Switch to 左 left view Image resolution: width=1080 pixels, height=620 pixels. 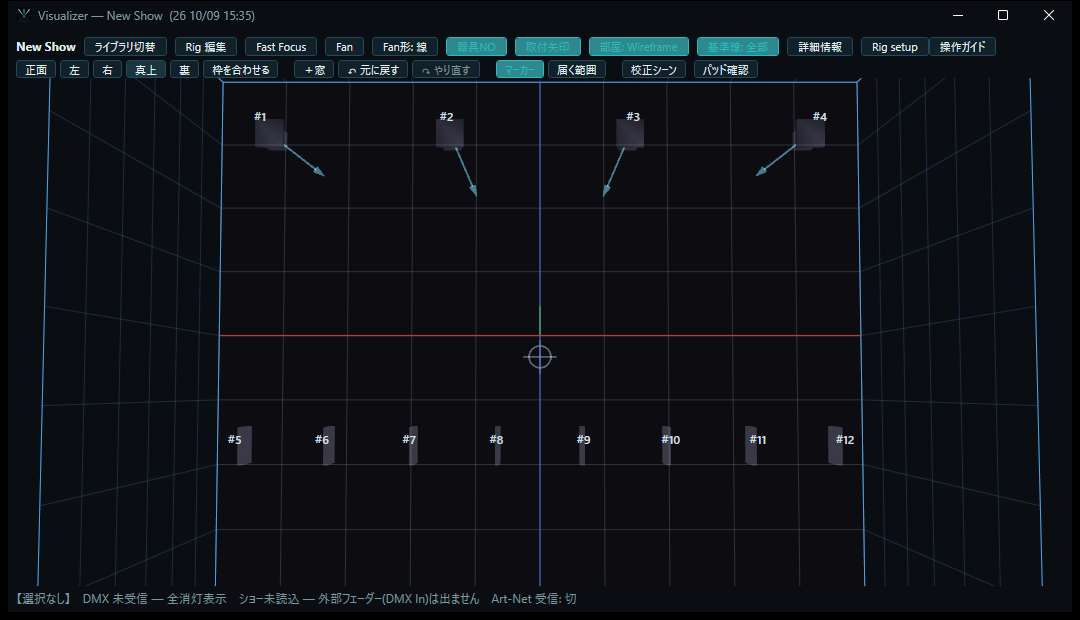tap(74, 70)
